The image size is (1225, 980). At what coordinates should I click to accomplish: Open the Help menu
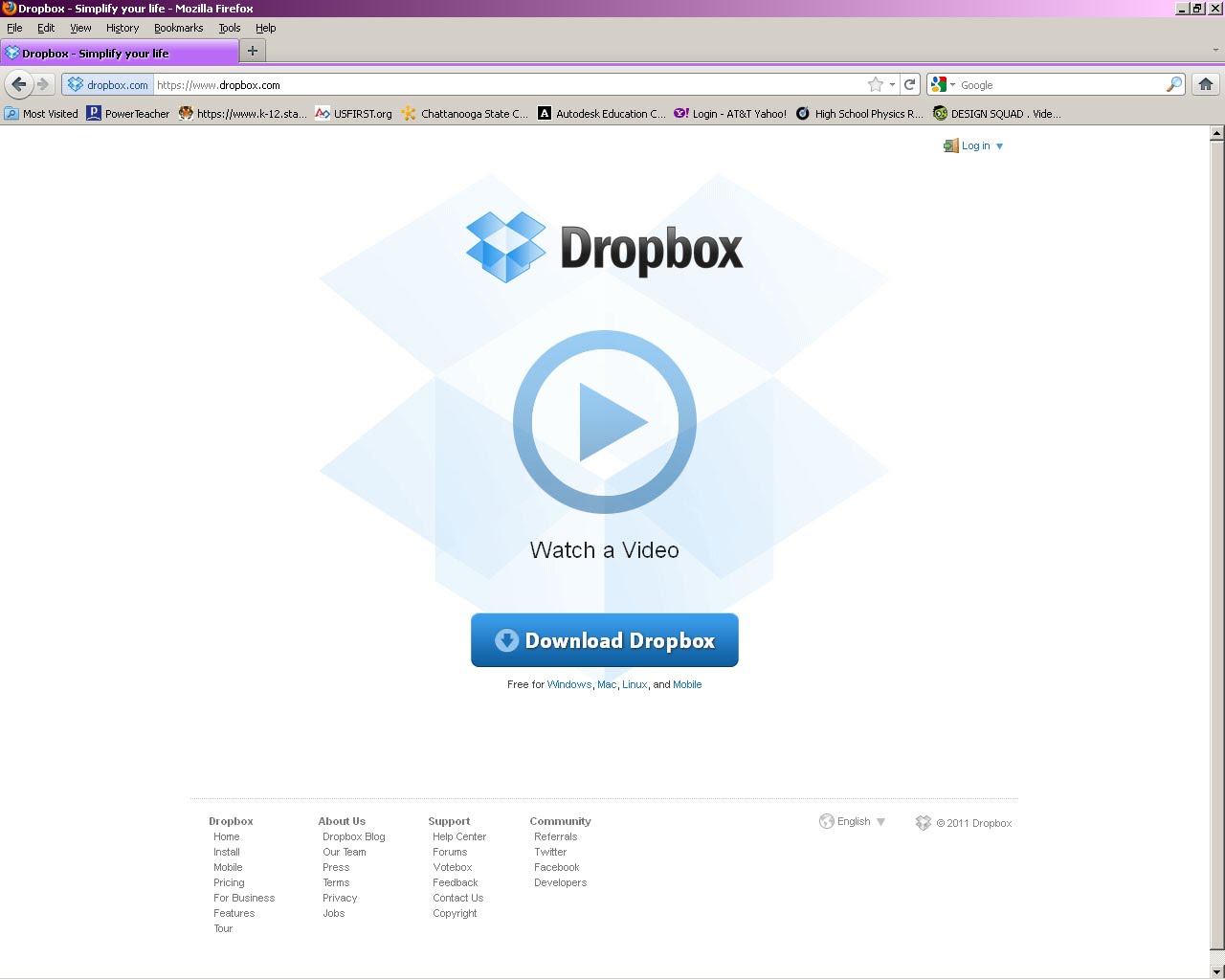coord(265,28)
